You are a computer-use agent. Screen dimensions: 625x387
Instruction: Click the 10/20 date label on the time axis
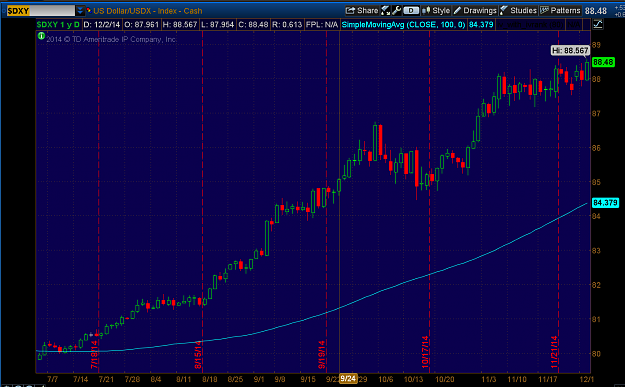pos(444,379)
